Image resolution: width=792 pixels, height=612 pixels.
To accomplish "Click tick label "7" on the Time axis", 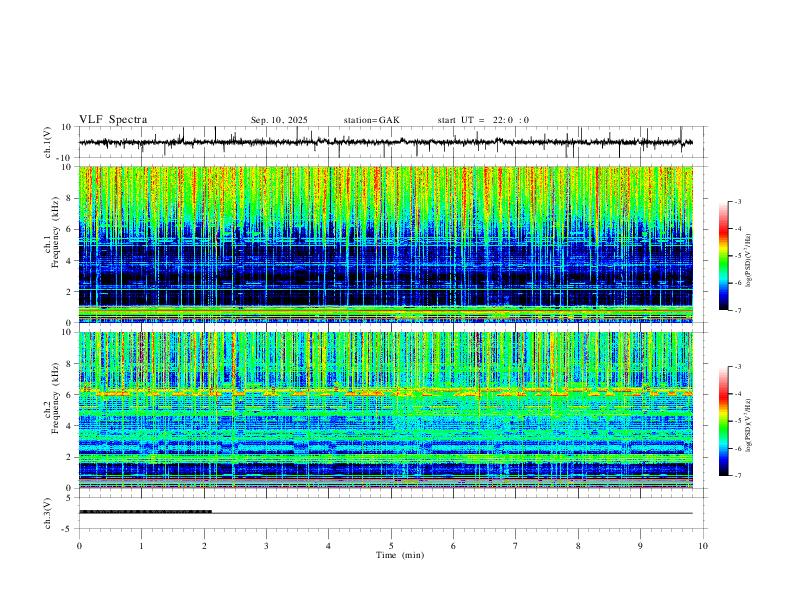I will [x=516, y=546].
